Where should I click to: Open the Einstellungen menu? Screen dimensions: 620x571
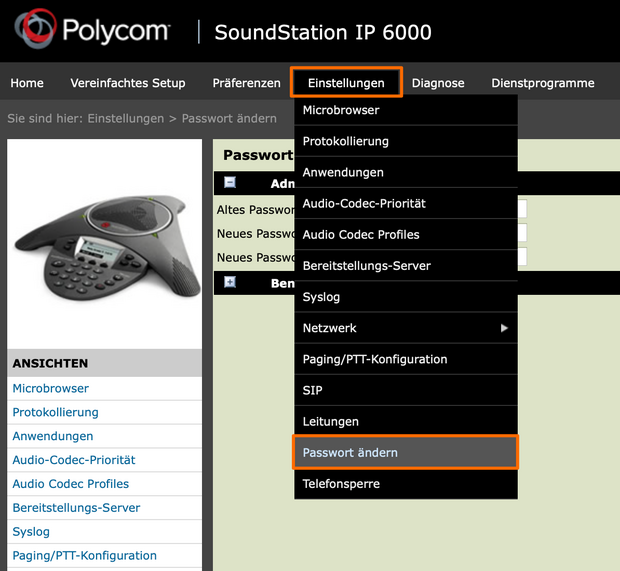coord(346,83)
